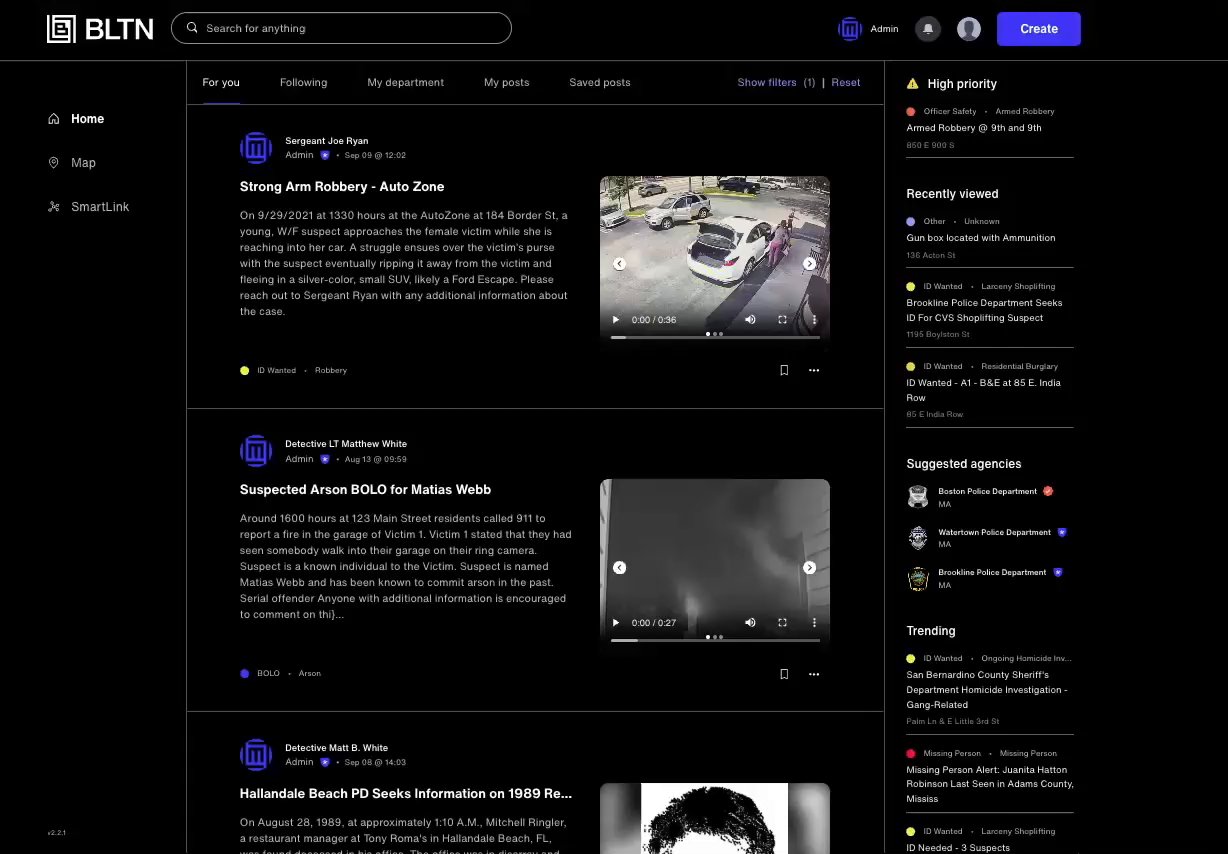
Task: Click the Create button
Action: (x=1038, y=29)
